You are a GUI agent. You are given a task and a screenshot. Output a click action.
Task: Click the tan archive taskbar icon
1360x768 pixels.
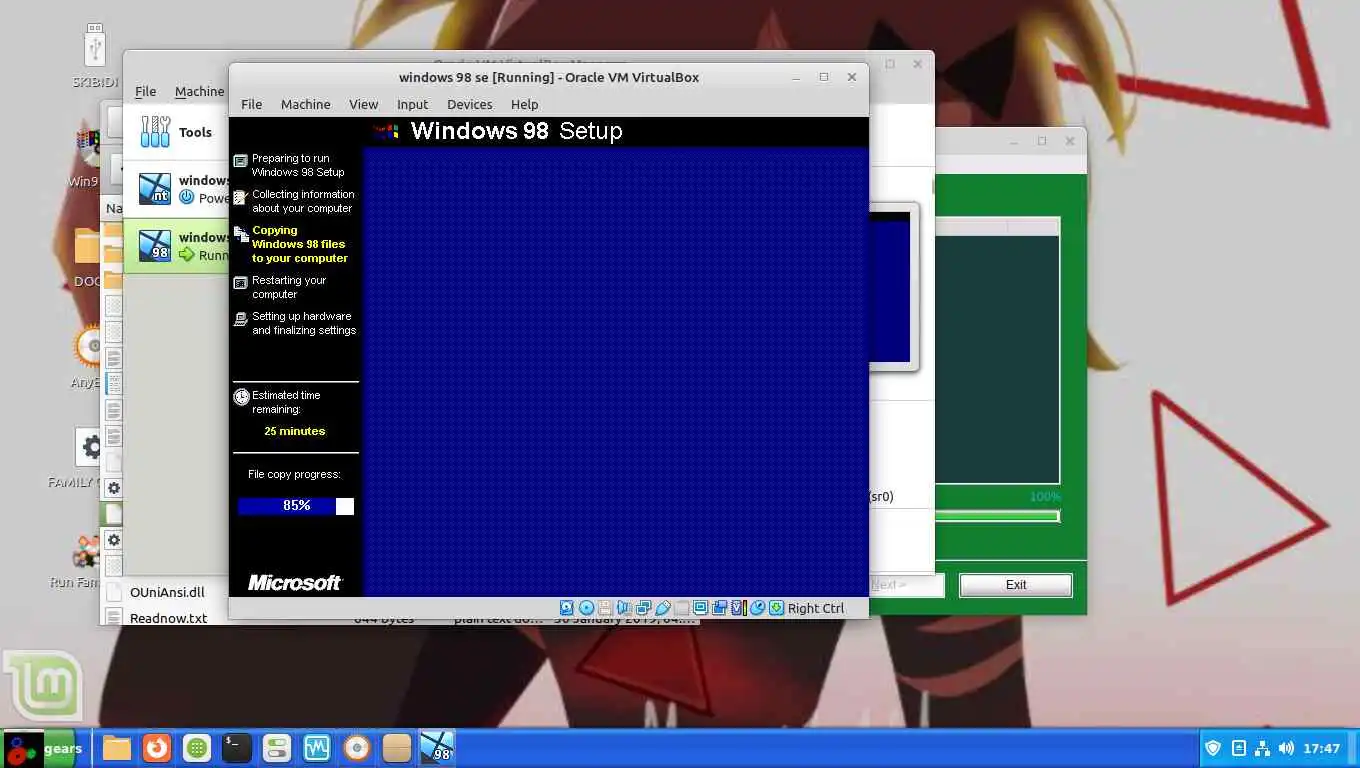pyautogui.click(x=397, y=748)
